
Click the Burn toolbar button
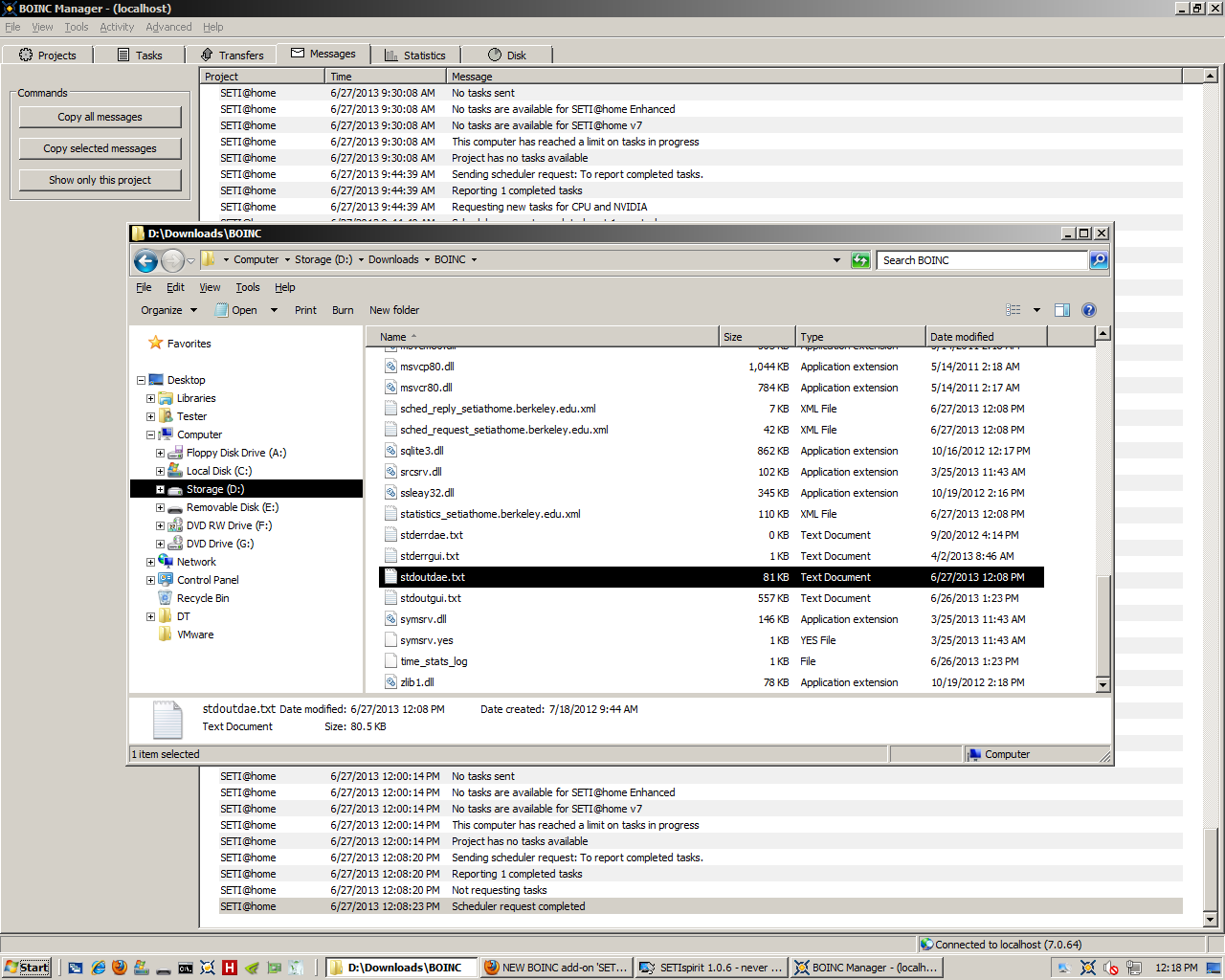click(343, 310)
